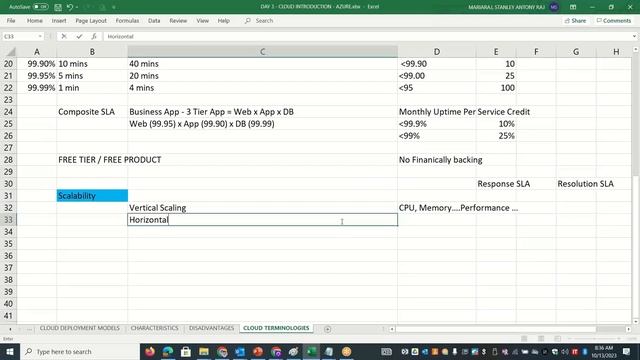
Task: Click the Share button
Action: pyautogui.click(x=576, y=20)
